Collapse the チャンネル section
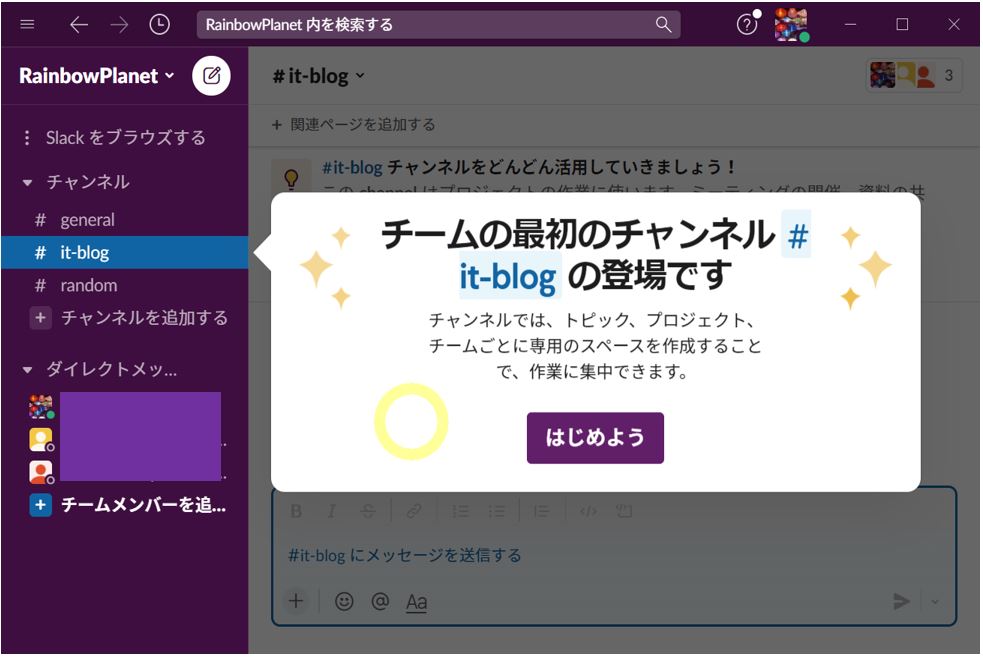The width and height of the screenshot is (983, 658). coord(28,182)
